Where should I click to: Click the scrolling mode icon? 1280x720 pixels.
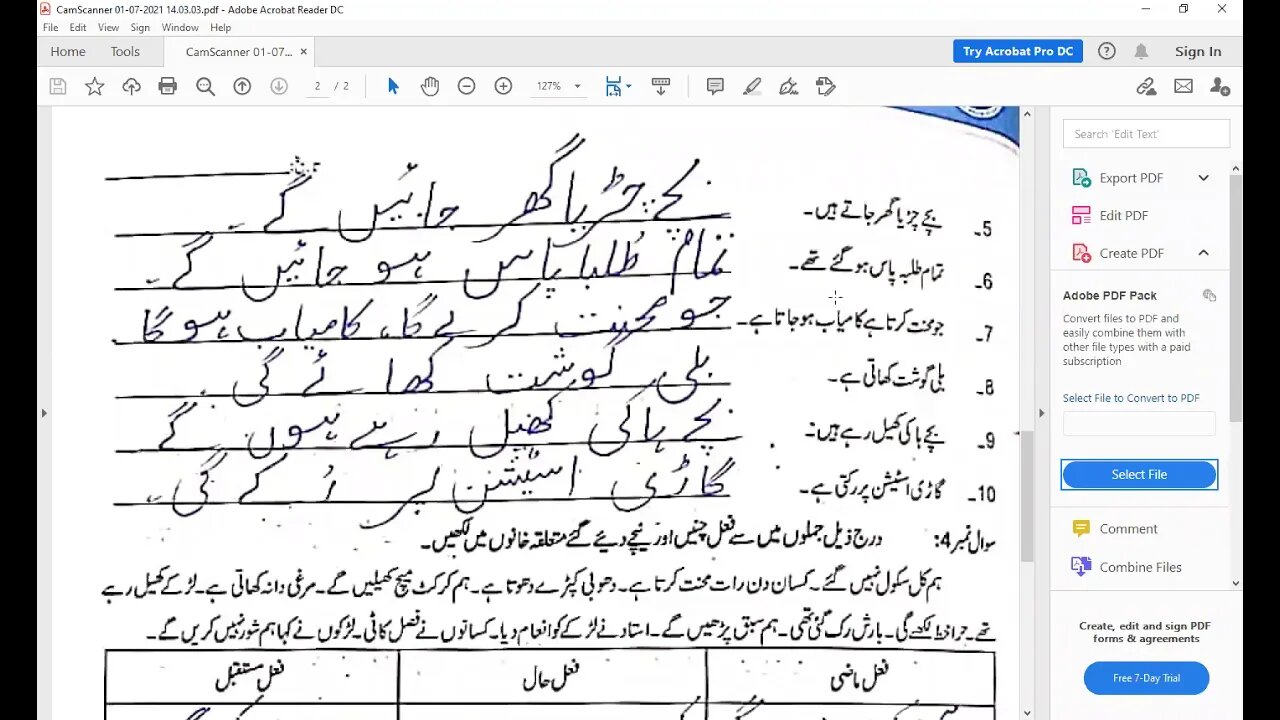pyautogui.click(x=660, y=87)
